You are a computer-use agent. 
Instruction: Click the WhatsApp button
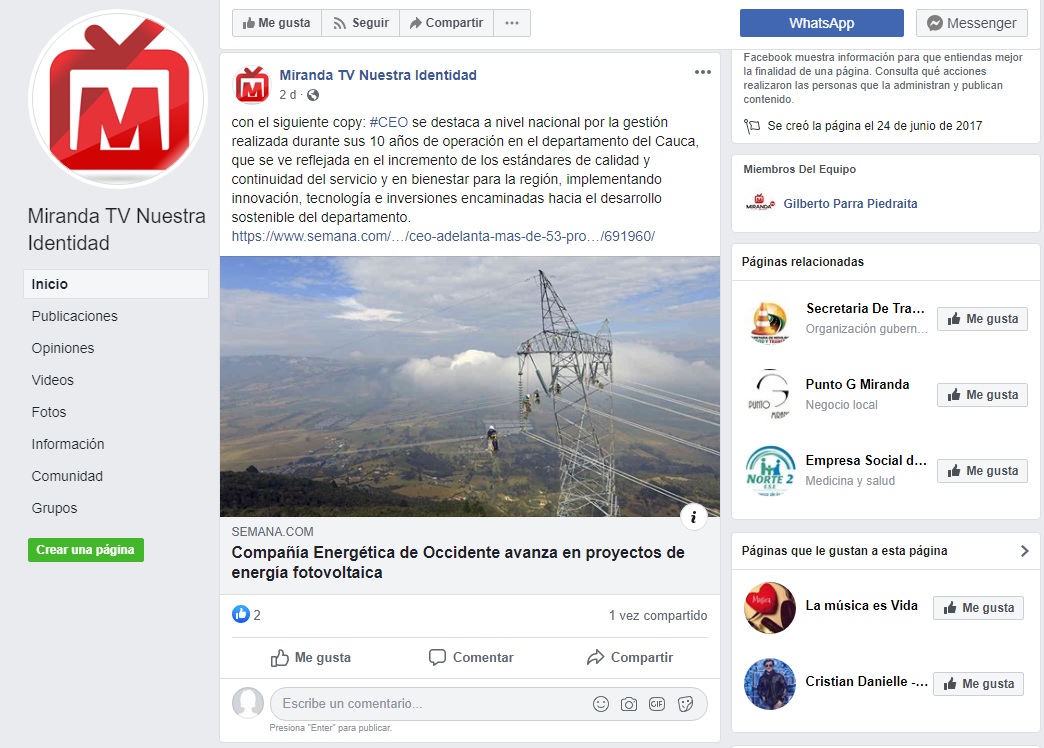tap(822, 23)
